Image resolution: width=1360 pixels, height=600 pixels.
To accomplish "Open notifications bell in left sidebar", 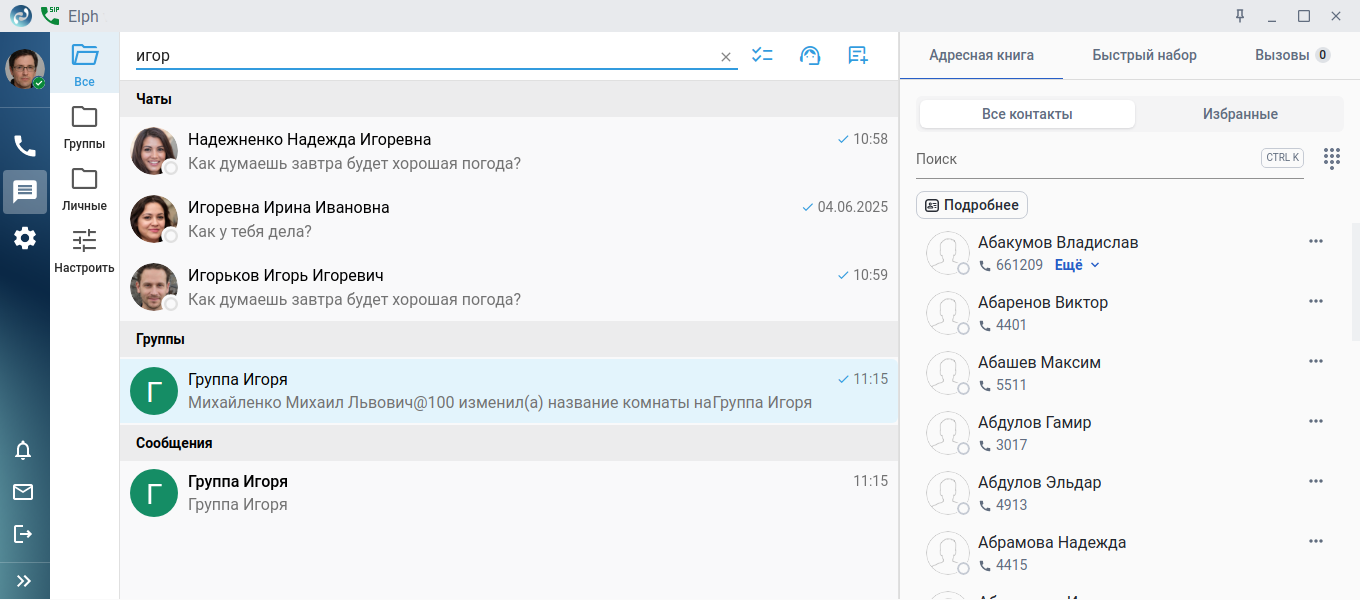I will point(23,450).
